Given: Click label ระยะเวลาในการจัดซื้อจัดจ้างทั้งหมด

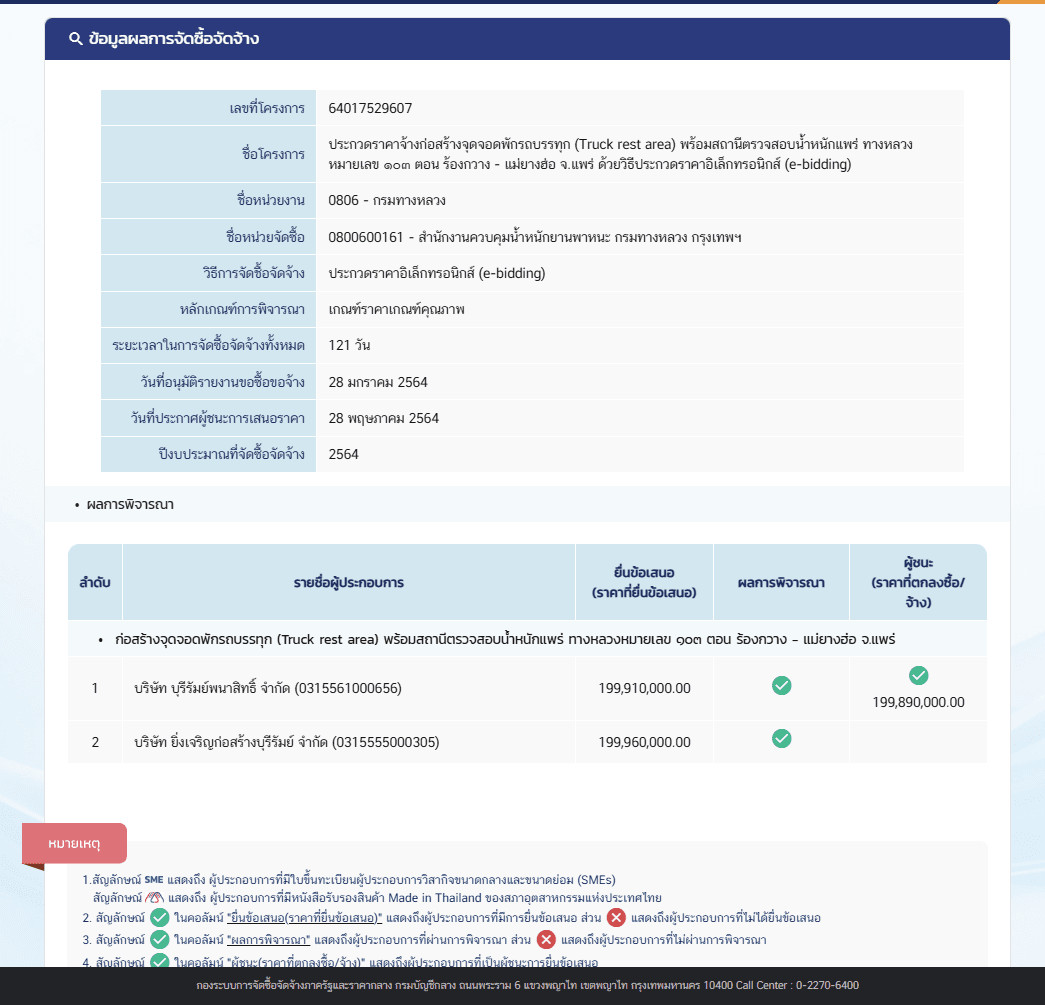Looking at the screenshot, I should click(x=208, y=345).
